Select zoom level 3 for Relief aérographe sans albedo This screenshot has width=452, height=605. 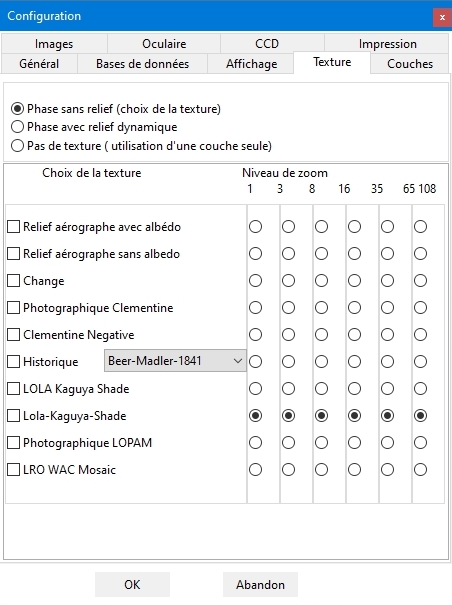(x=288, y=253)
